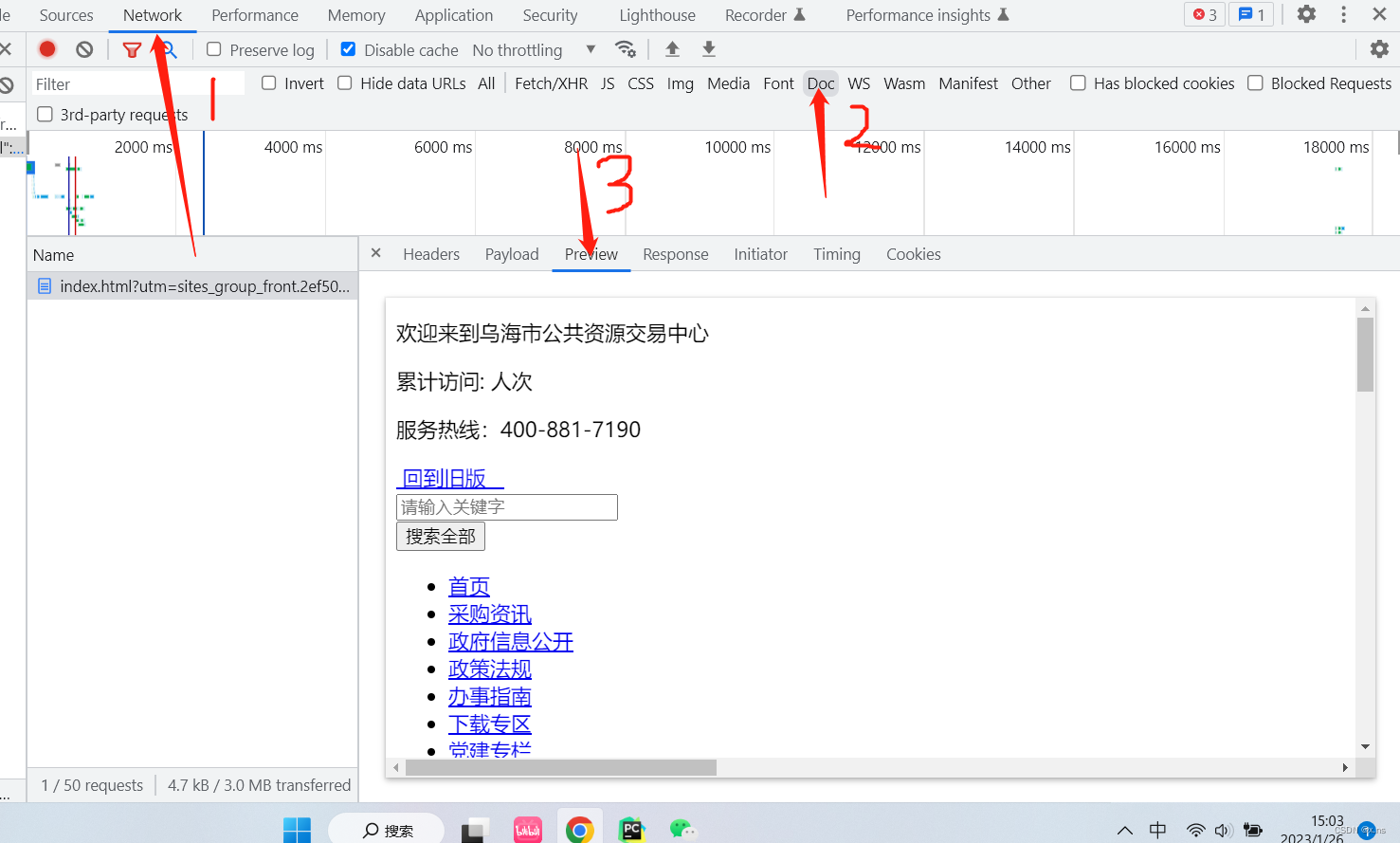Click the 搜索全部 search button
Screen dimensions: 1400x843
click(x=440, y=536)
